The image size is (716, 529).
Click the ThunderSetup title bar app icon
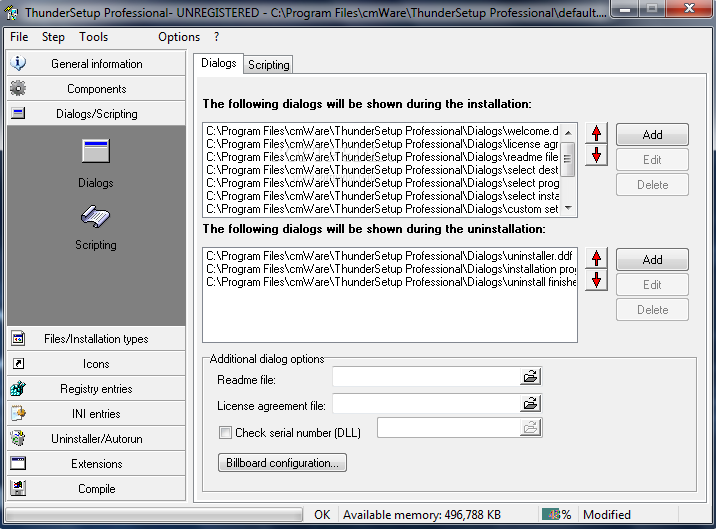coord(11,12)
